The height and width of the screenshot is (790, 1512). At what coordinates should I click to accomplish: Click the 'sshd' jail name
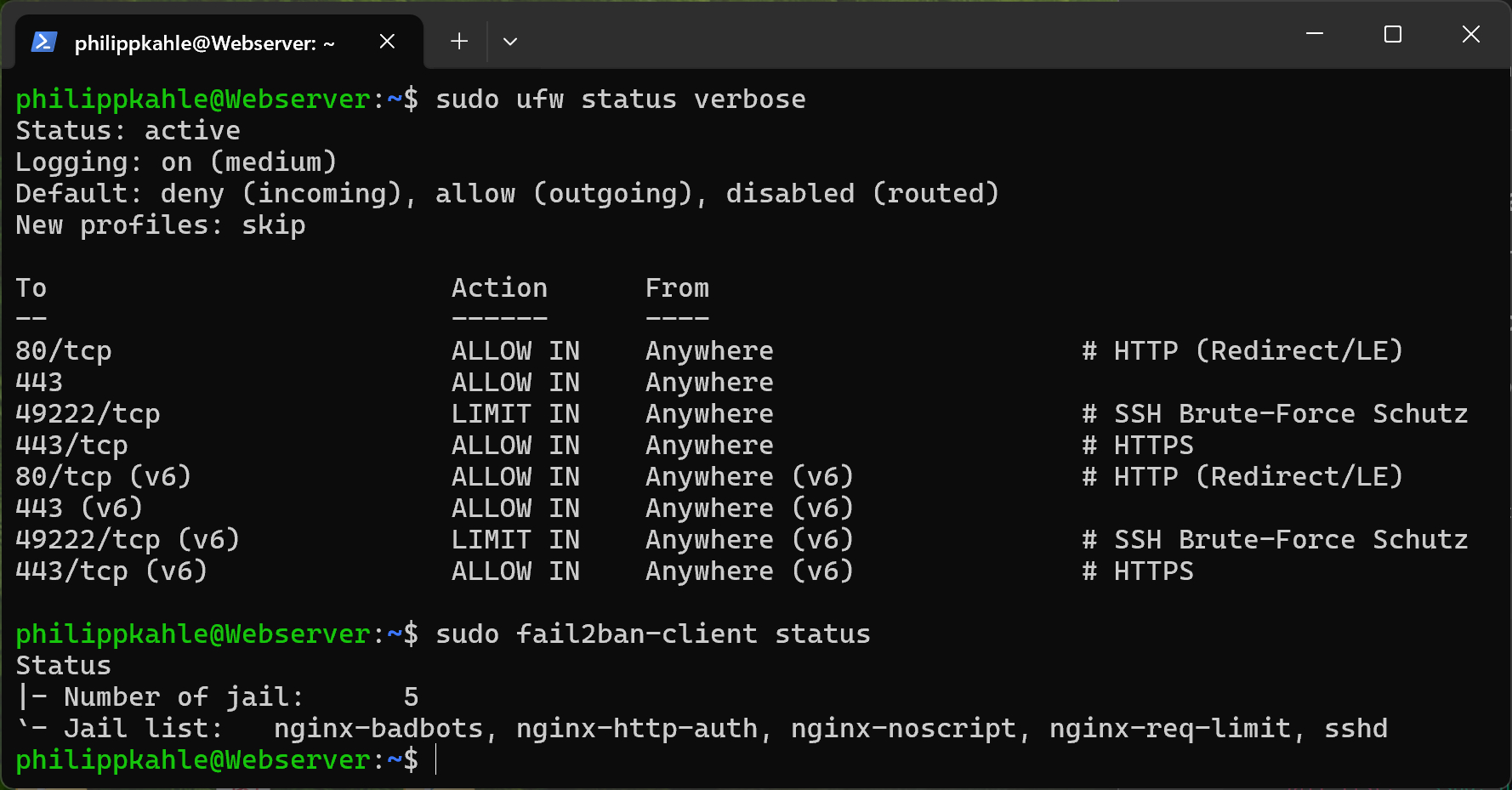(x=1356, y=729)
